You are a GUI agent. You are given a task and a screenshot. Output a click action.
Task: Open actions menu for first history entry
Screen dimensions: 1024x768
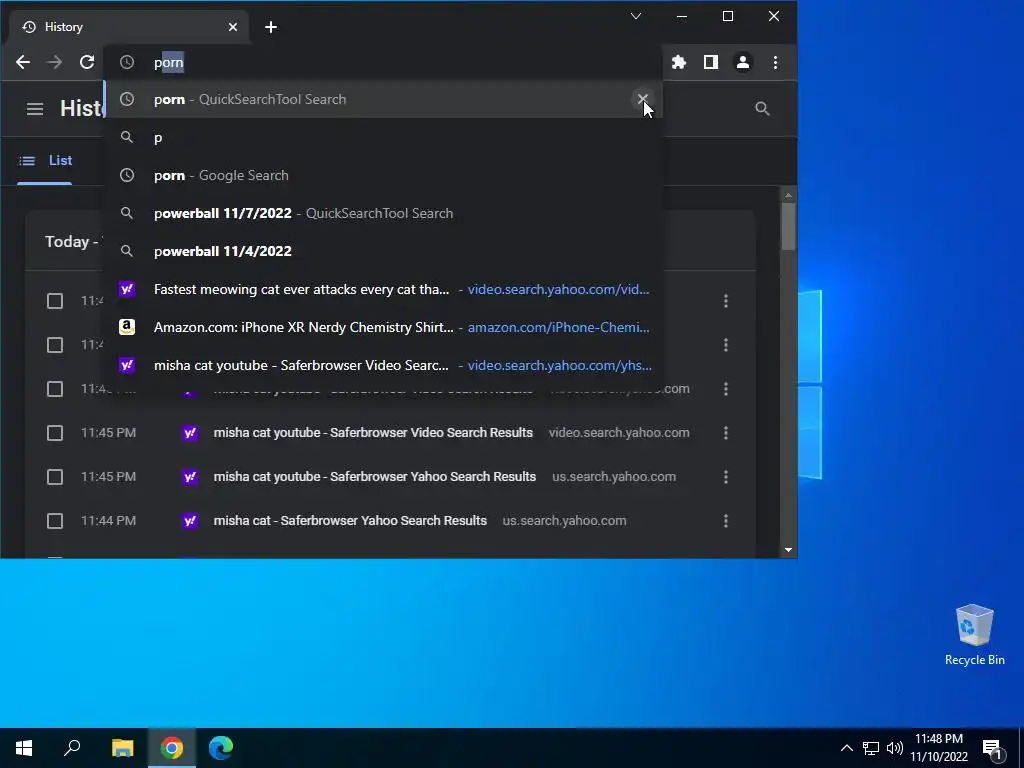pyautogui.click(x=726, y=301)
